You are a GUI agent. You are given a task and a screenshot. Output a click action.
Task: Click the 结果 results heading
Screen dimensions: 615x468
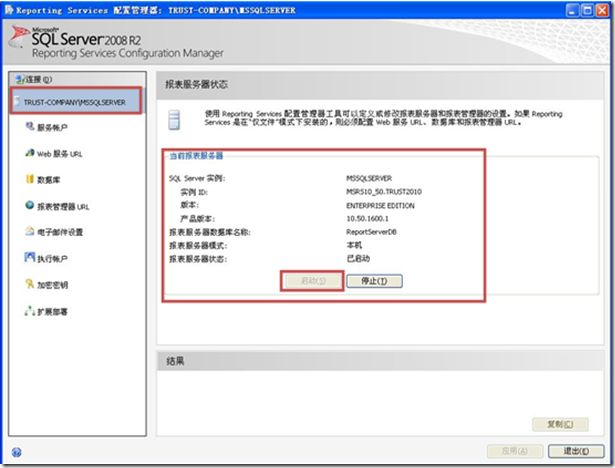click(x=175, y=361)
